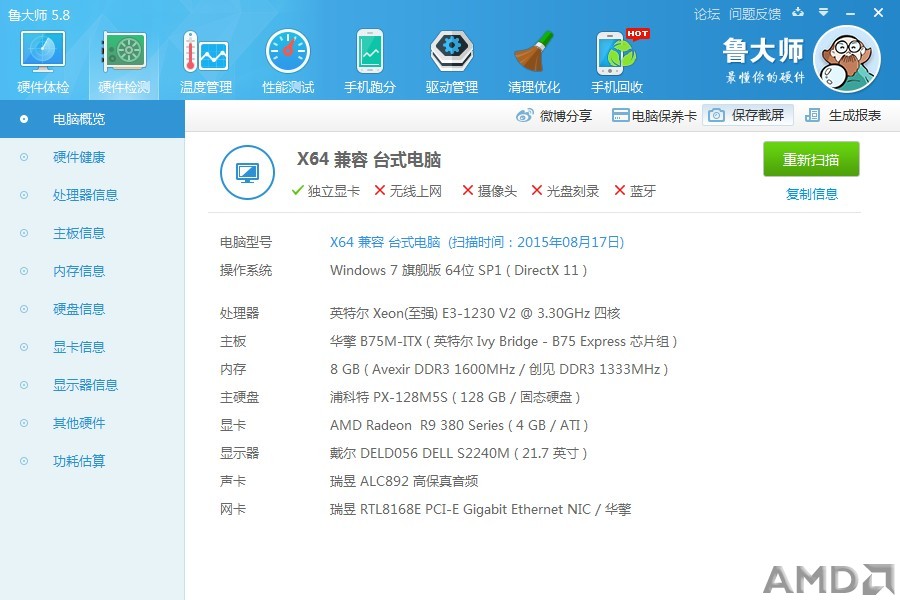Viewport: 900px width, 600px height.
Task: Click the 独立显卡 check status
Action: click(x=325, y=191)
